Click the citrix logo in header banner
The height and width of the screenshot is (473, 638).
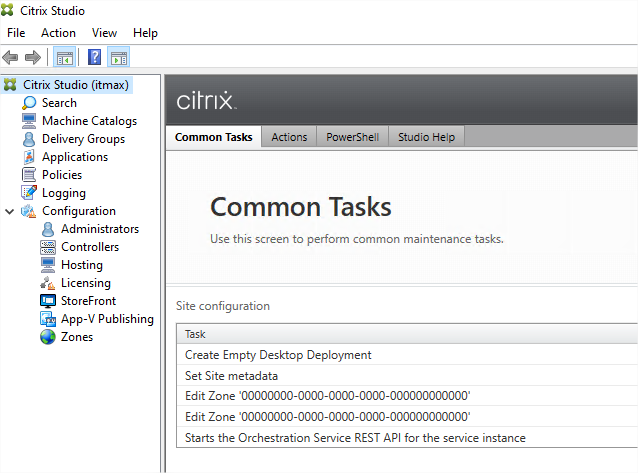[206, 101]
